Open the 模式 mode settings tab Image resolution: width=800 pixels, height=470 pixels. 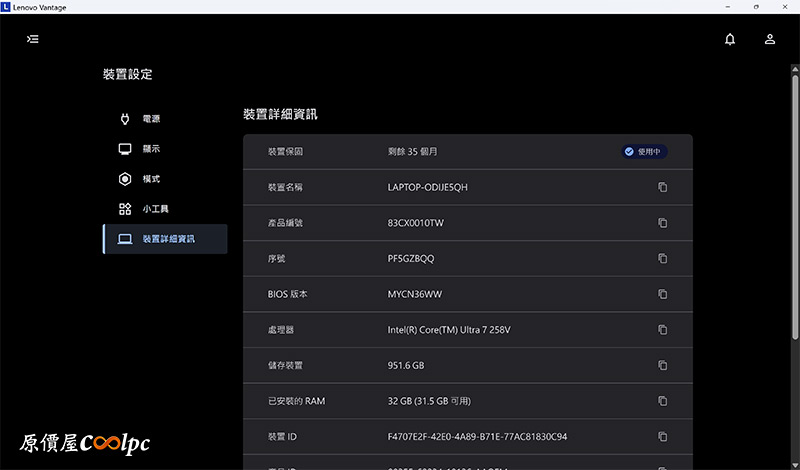pos(165,179)
